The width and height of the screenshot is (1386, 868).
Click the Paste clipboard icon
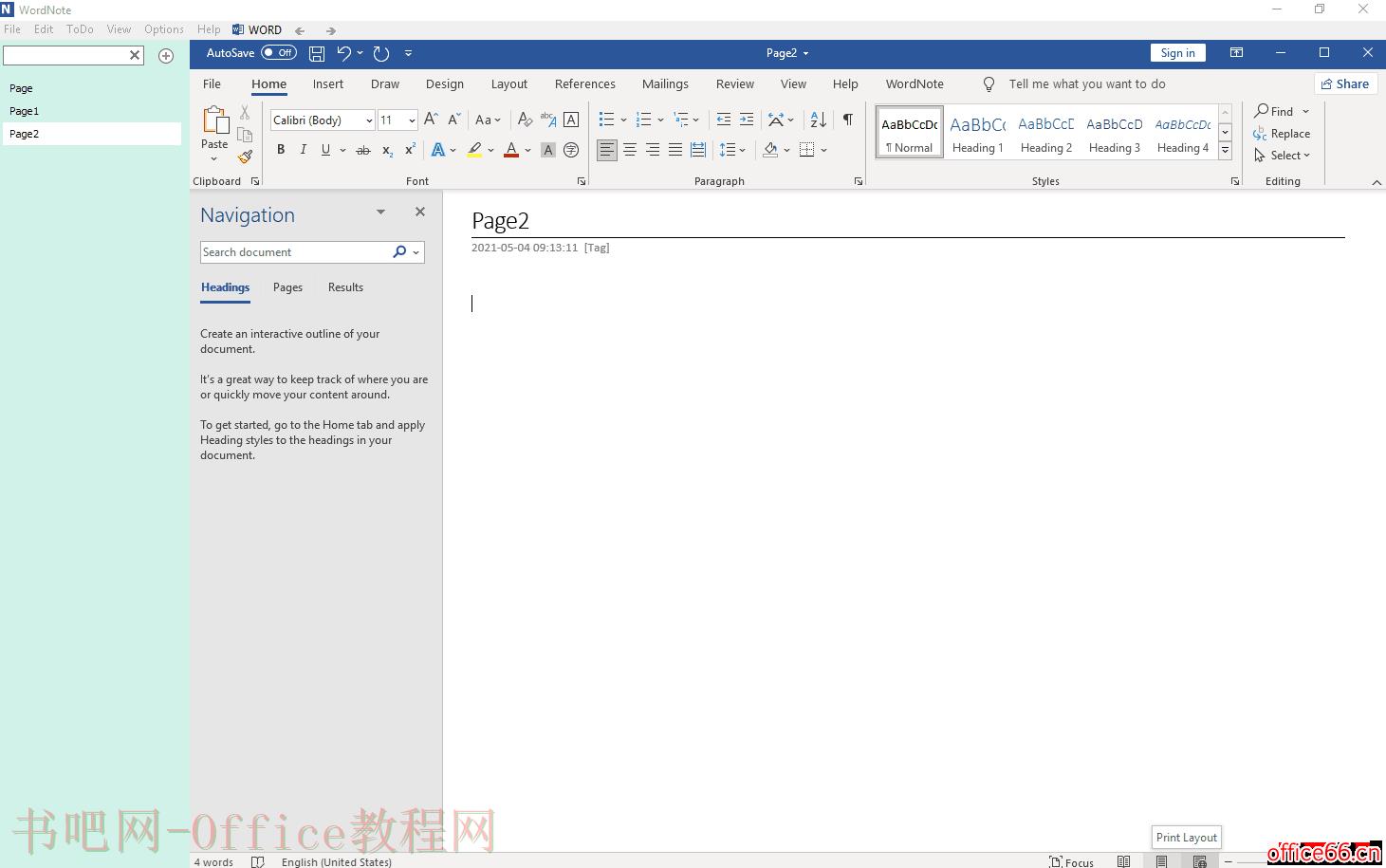click(x=215, y=120)
